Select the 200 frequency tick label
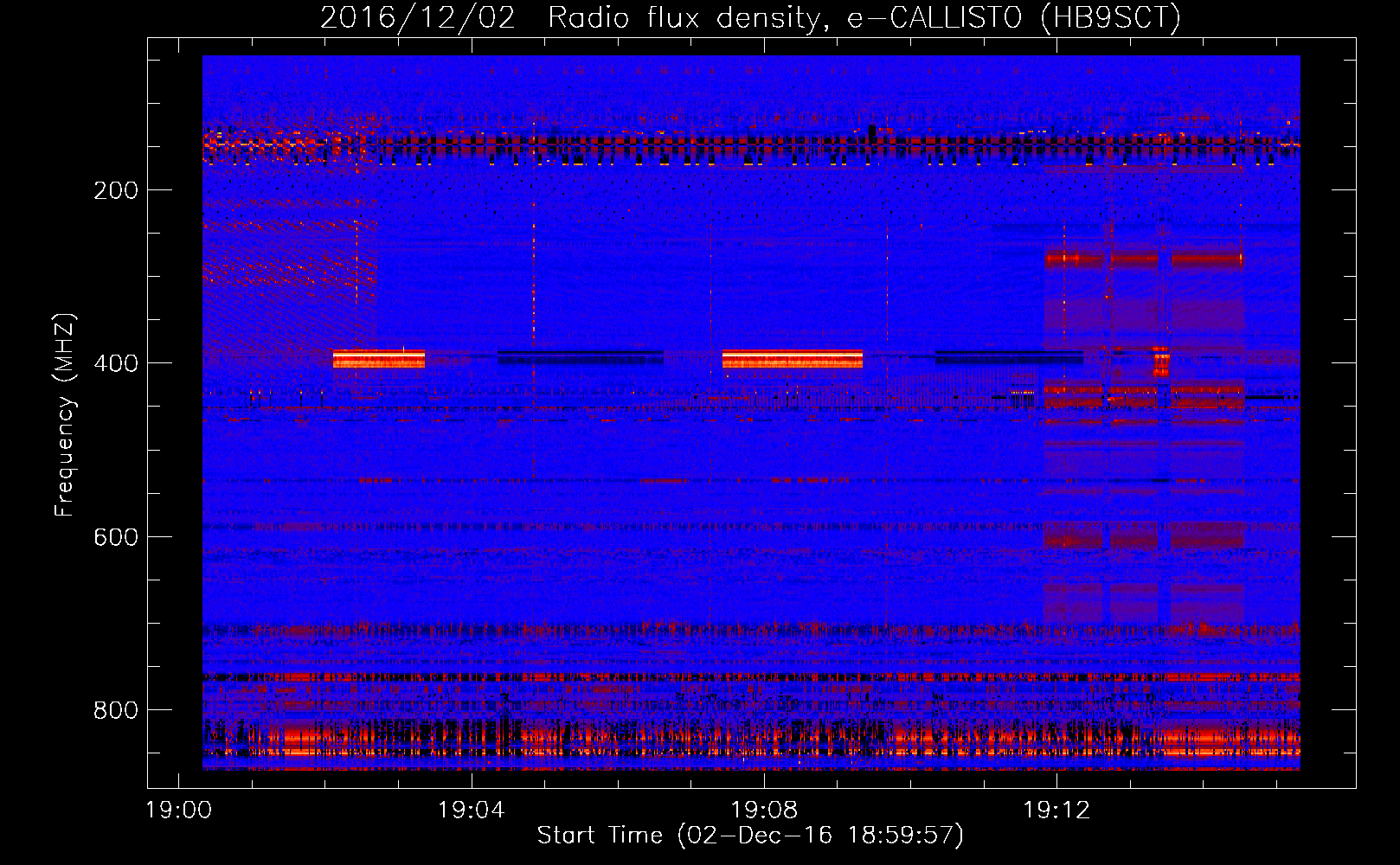The width and height of the screenshot is (1400, 865). pos(116,190)
